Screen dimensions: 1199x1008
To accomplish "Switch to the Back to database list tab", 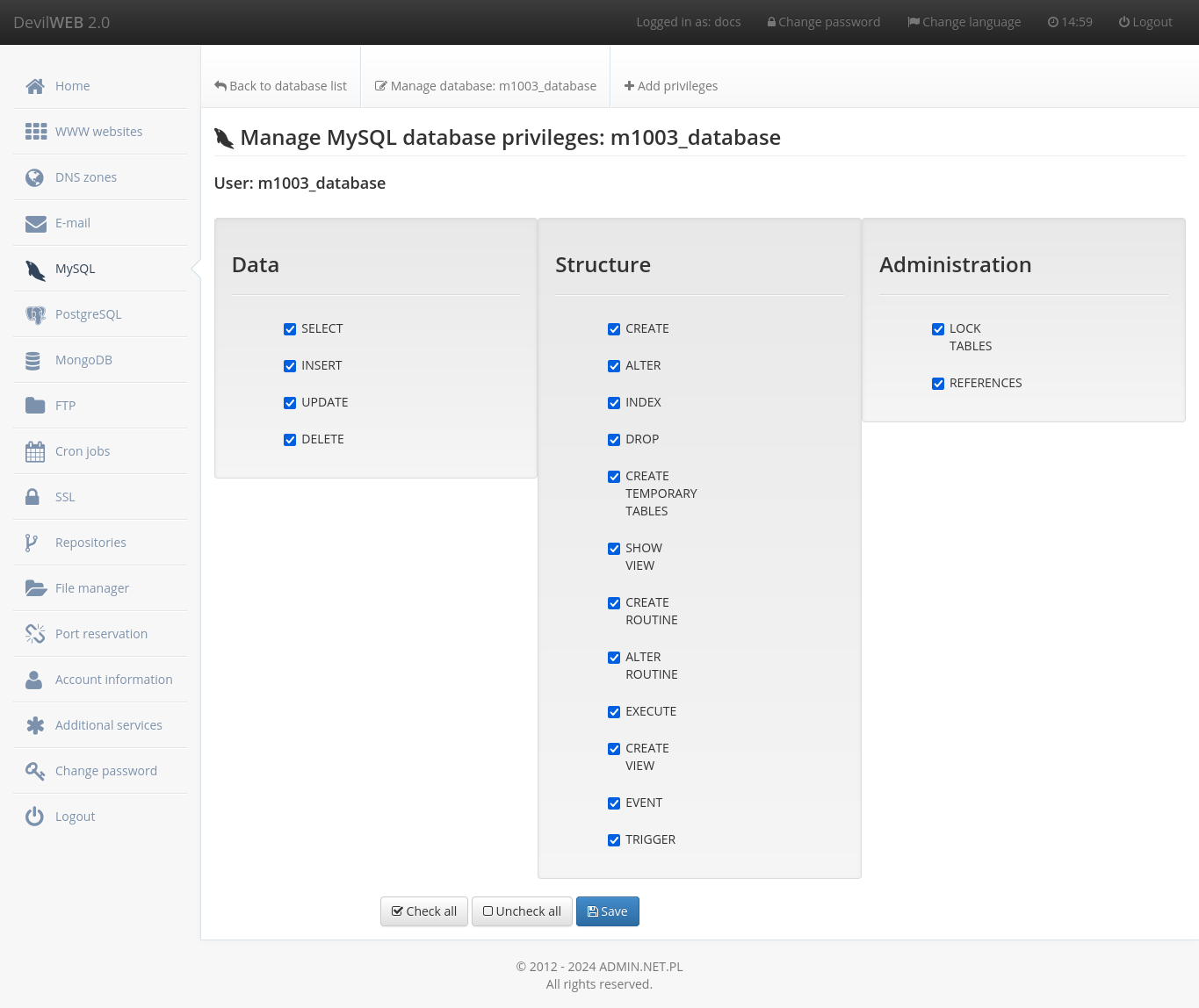I will coord(280,85).
